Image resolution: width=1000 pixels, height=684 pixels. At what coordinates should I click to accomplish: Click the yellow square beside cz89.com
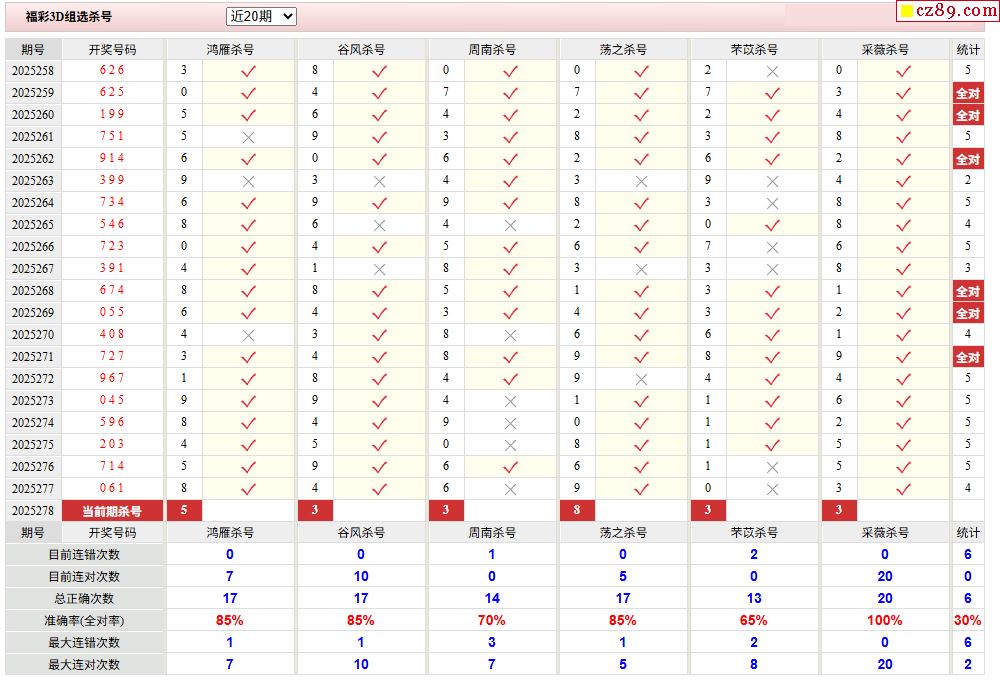[907, 11]
